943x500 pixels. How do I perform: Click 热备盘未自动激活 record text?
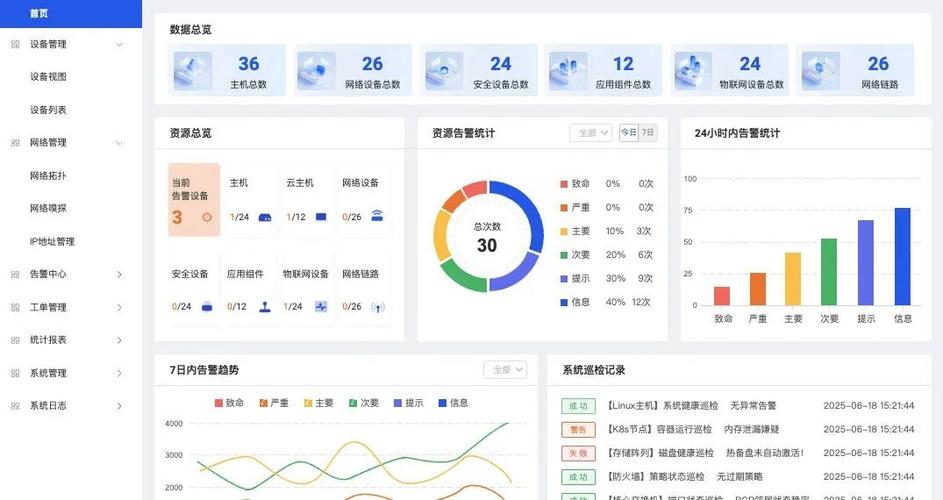pyautogui.click(x=764, y=453)
